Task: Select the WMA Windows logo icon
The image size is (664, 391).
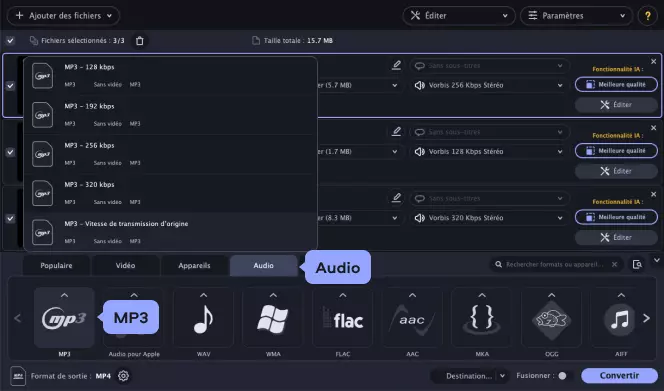Action: pyautogui.click(x=273, y=319)
